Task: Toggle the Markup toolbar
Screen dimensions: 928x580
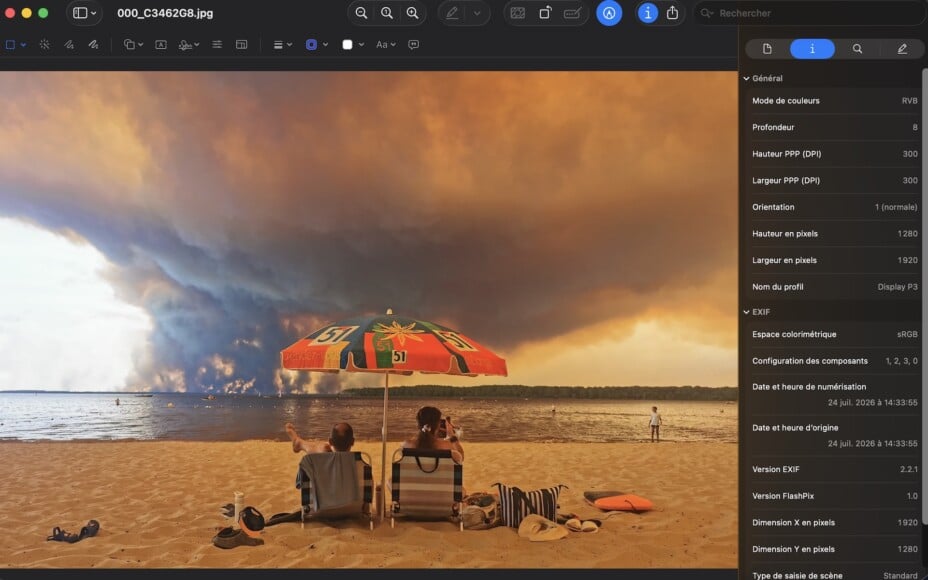Action: click(x=609, y=13)
